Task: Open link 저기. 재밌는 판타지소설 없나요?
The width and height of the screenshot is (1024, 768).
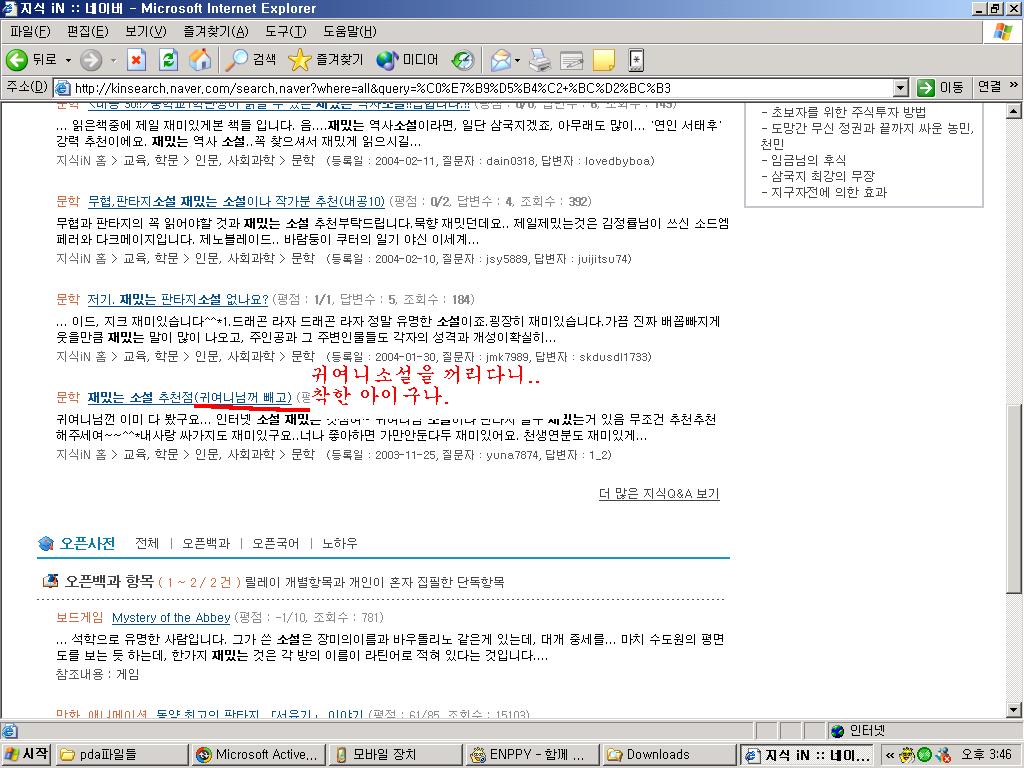Action: point(178,299)
